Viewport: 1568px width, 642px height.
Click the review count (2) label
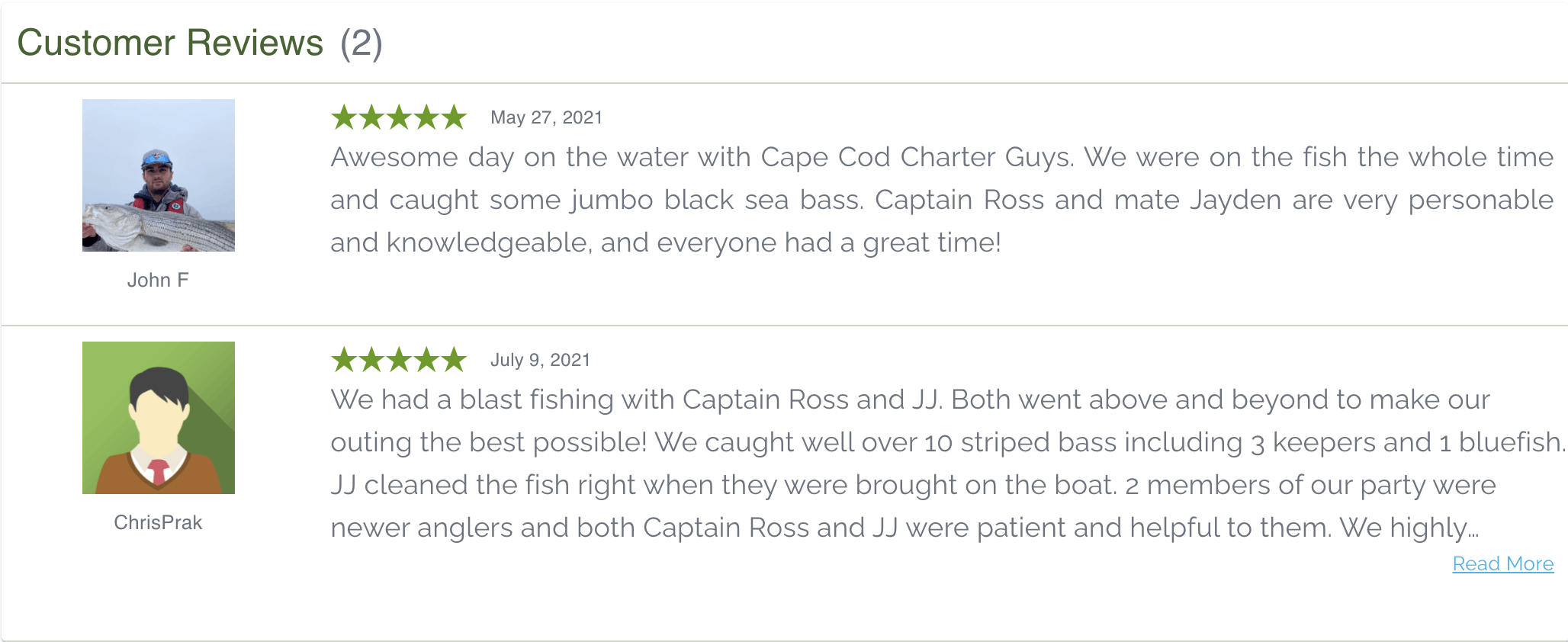361,44
